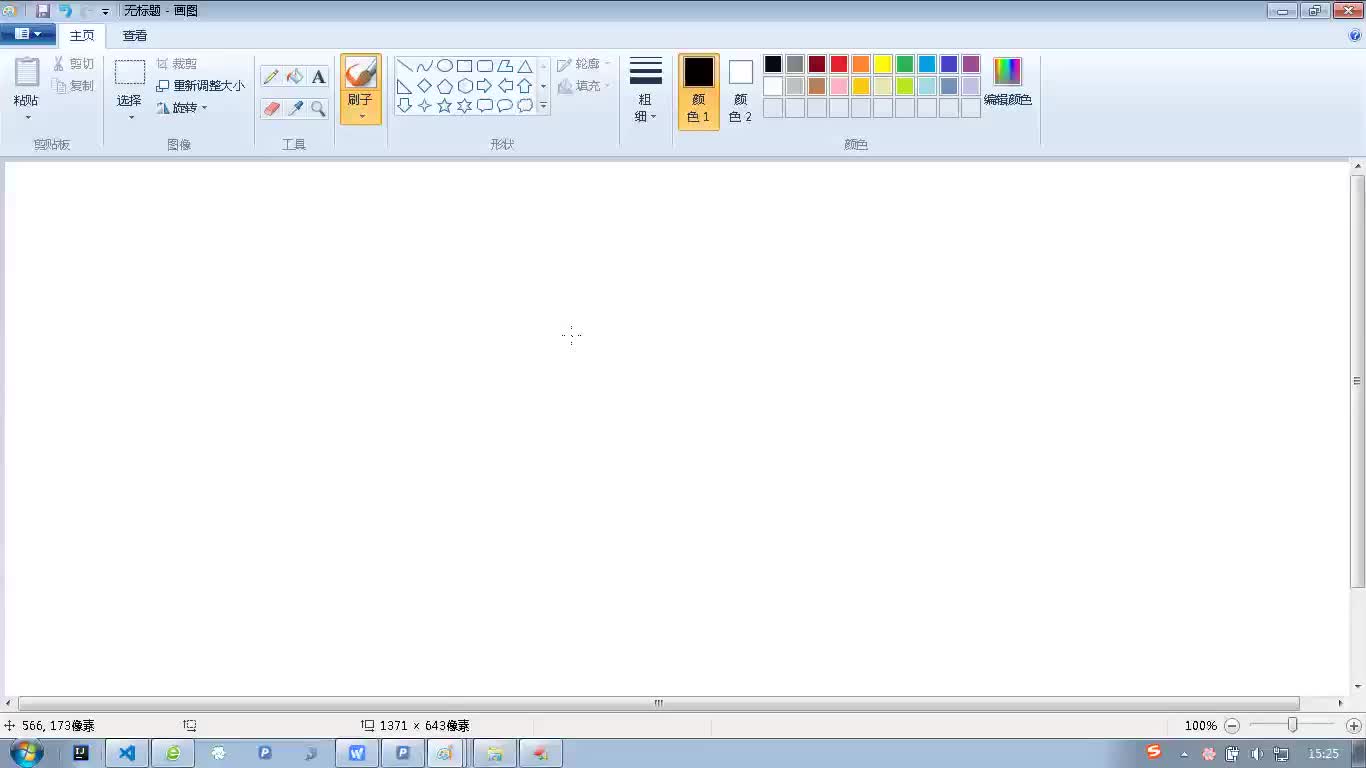Pick the red color swatch

[839, 64]
